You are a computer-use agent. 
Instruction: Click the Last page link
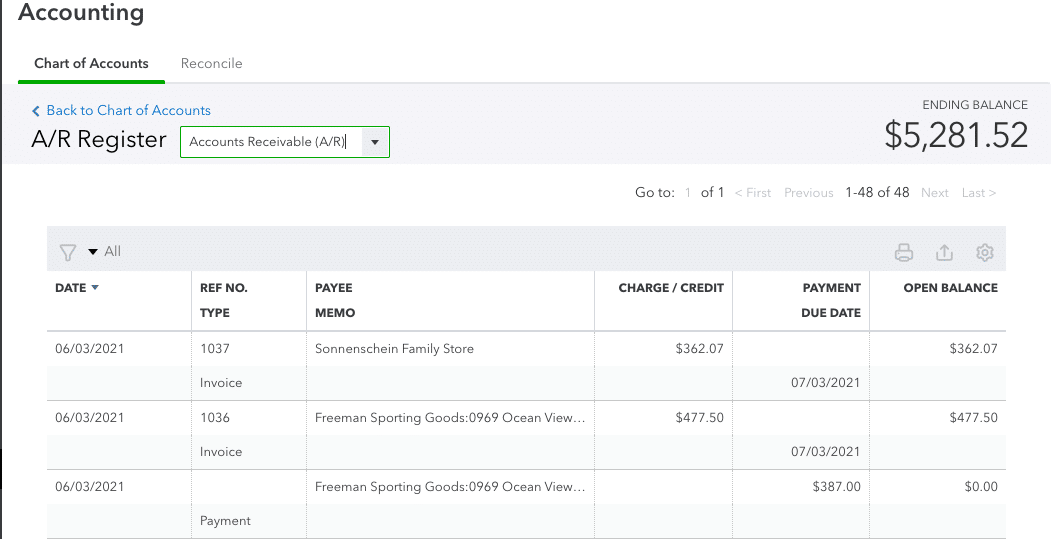coord(979,192)
